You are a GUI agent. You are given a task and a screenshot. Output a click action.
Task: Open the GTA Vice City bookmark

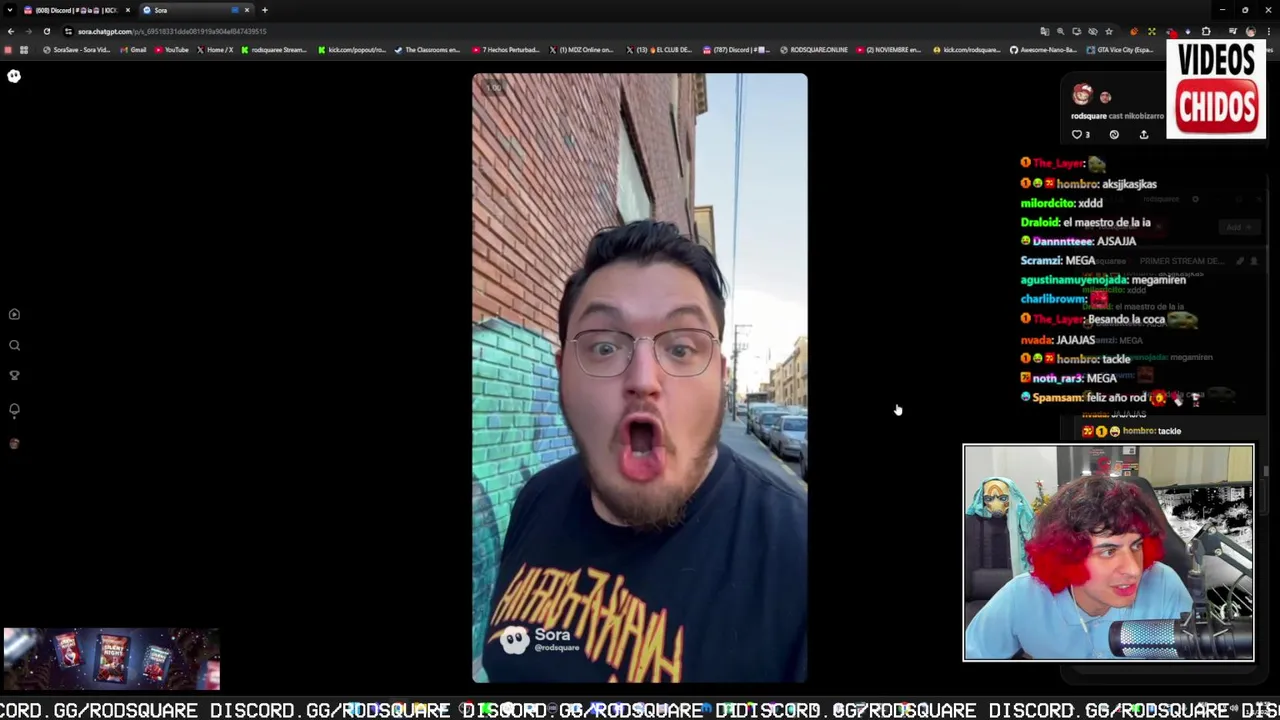[x=1120, y=50]
